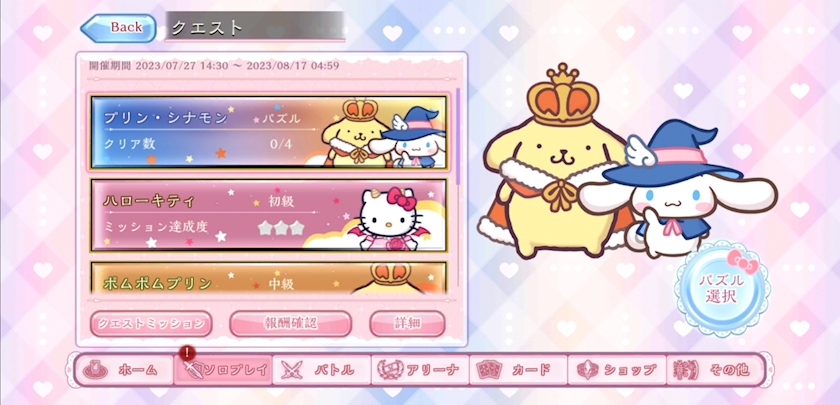The height and width of the screenshot is (405, 840).
Task: Click the quest list vertical scrollbar
Action: [458, 137]
